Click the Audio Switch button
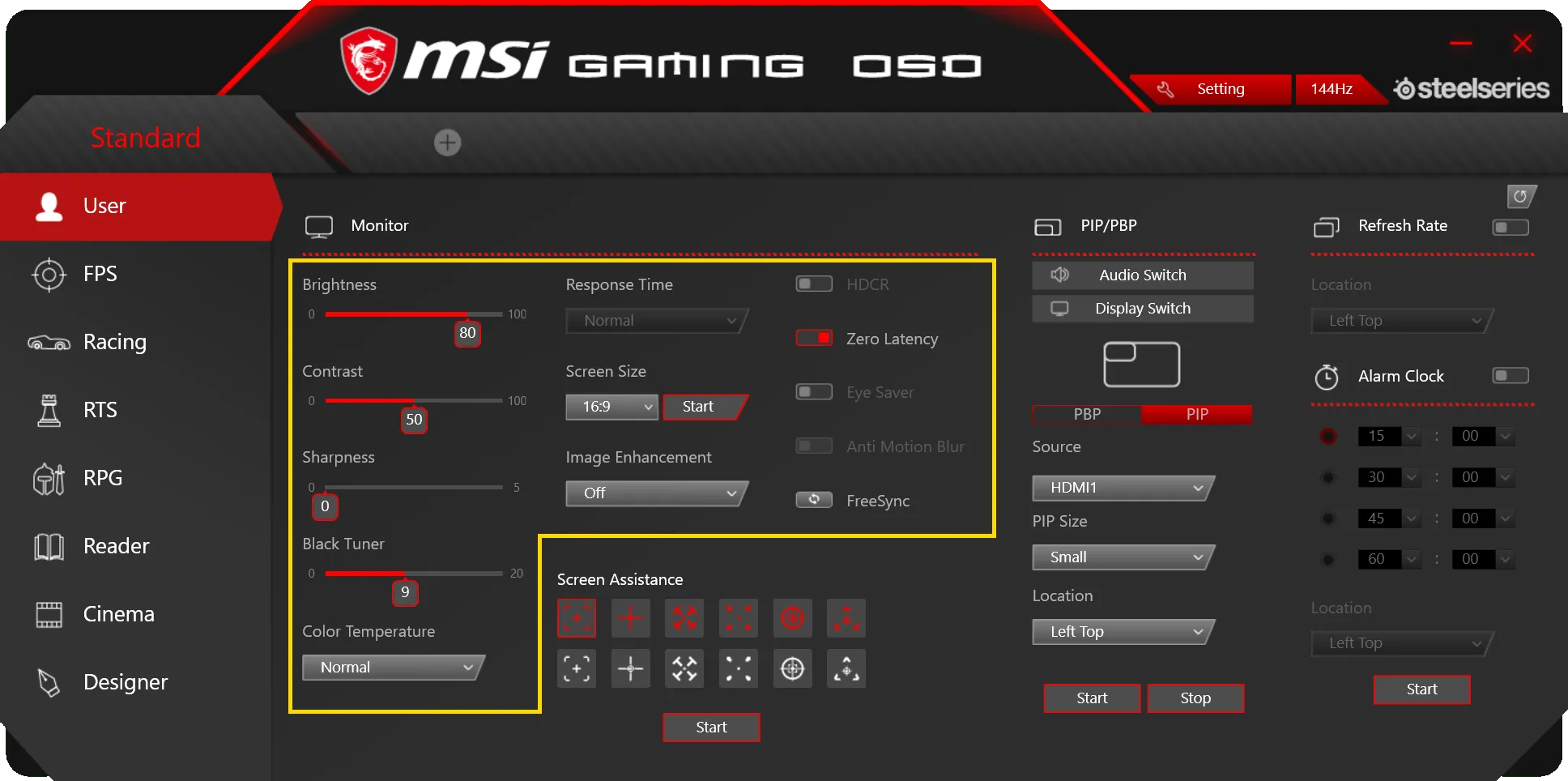Image resolution: width=1568 pixels, height=781 pixels. pyautogui.click(x=1143, y=275)
